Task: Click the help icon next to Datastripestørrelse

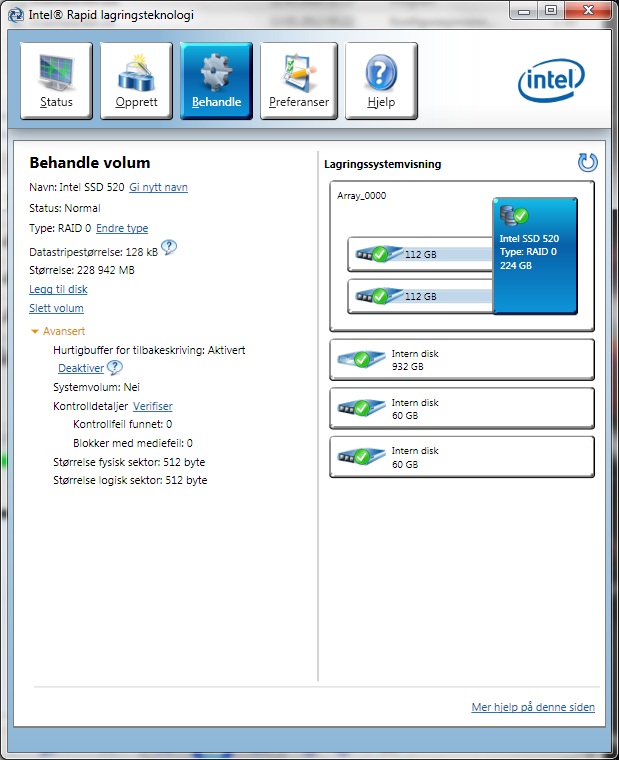Action: coord(169,247)
